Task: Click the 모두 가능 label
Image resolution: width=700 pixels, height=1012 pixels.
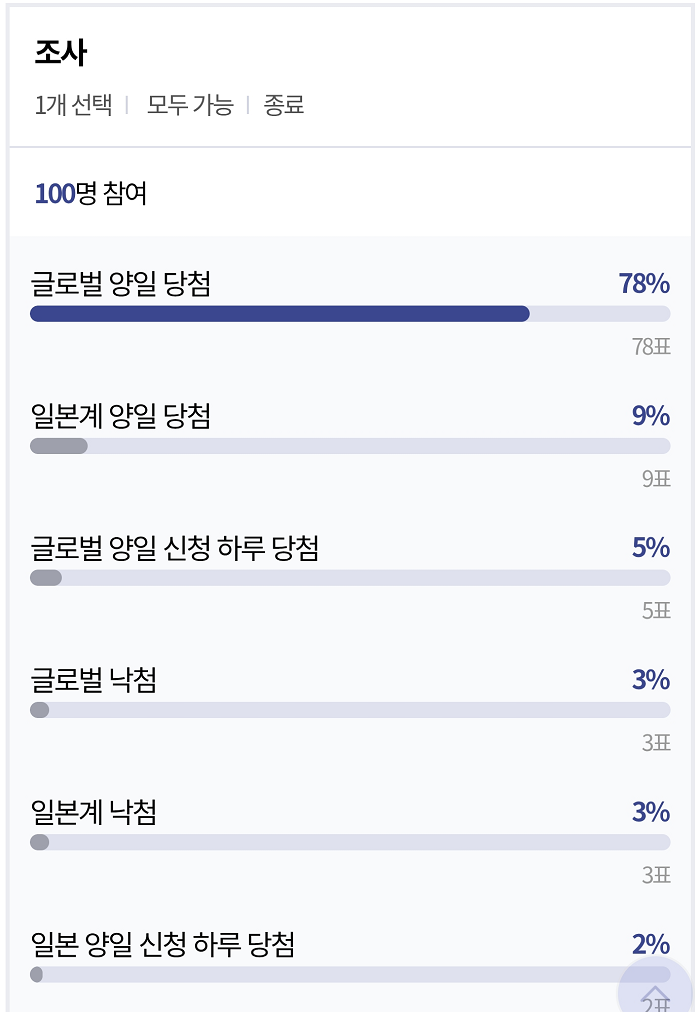Action: (190, 105)
